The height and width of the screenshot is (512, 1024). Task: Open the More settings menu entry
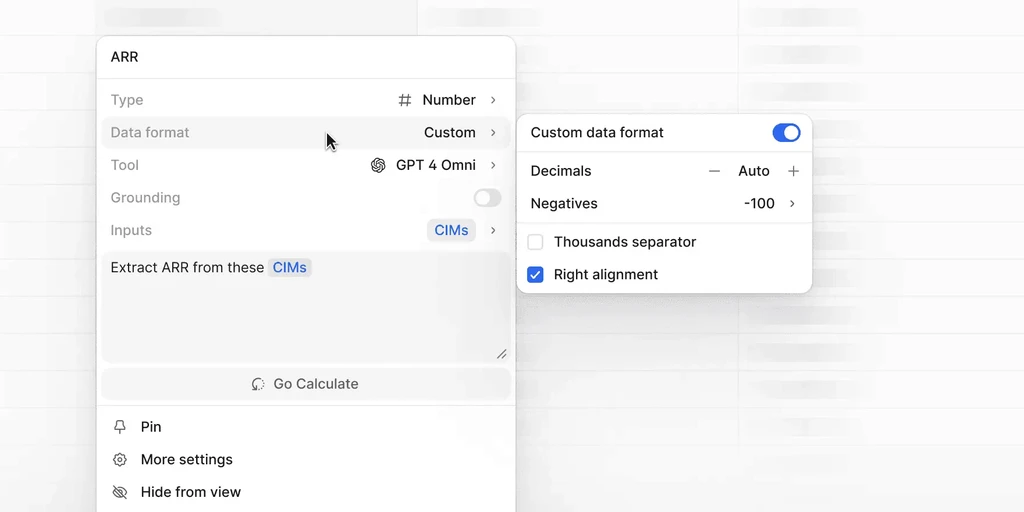pyautogui.click(x=306, y=459)
